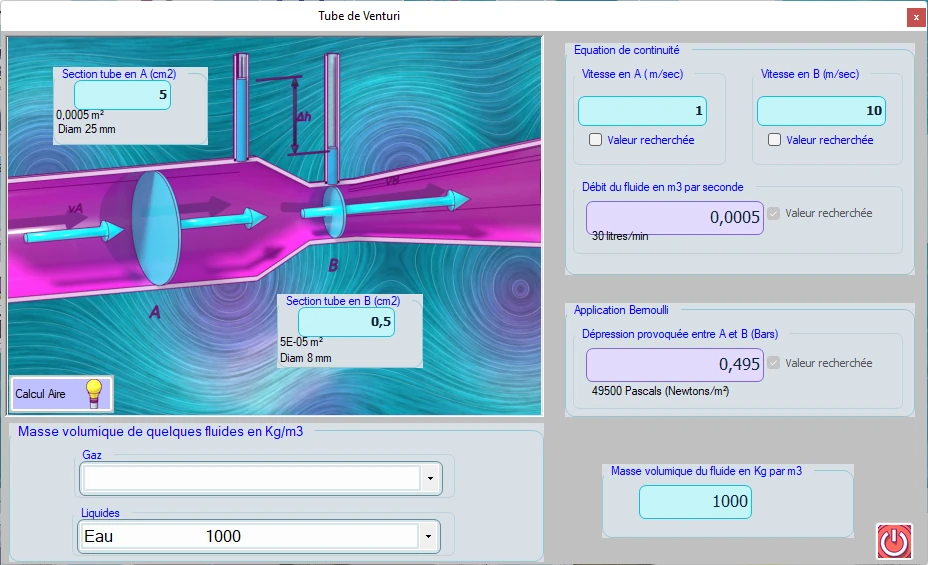
Task: Close the Tube de Venturi window
Action: 916,17
